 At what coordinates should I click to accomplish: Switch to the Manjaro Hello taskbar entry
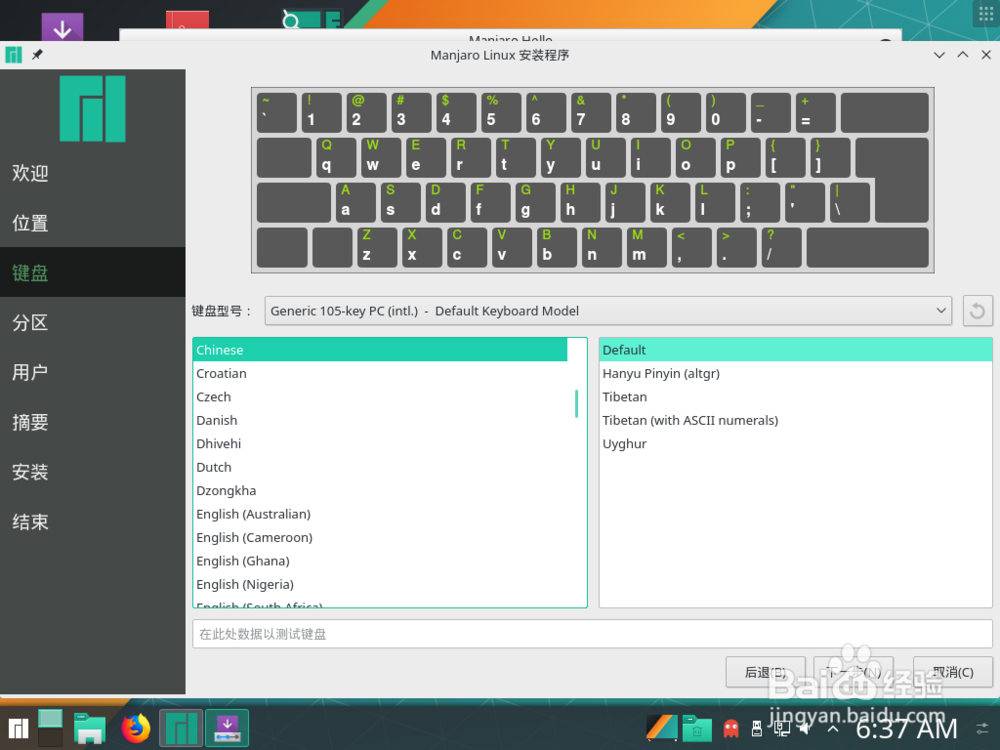[181, 728]
